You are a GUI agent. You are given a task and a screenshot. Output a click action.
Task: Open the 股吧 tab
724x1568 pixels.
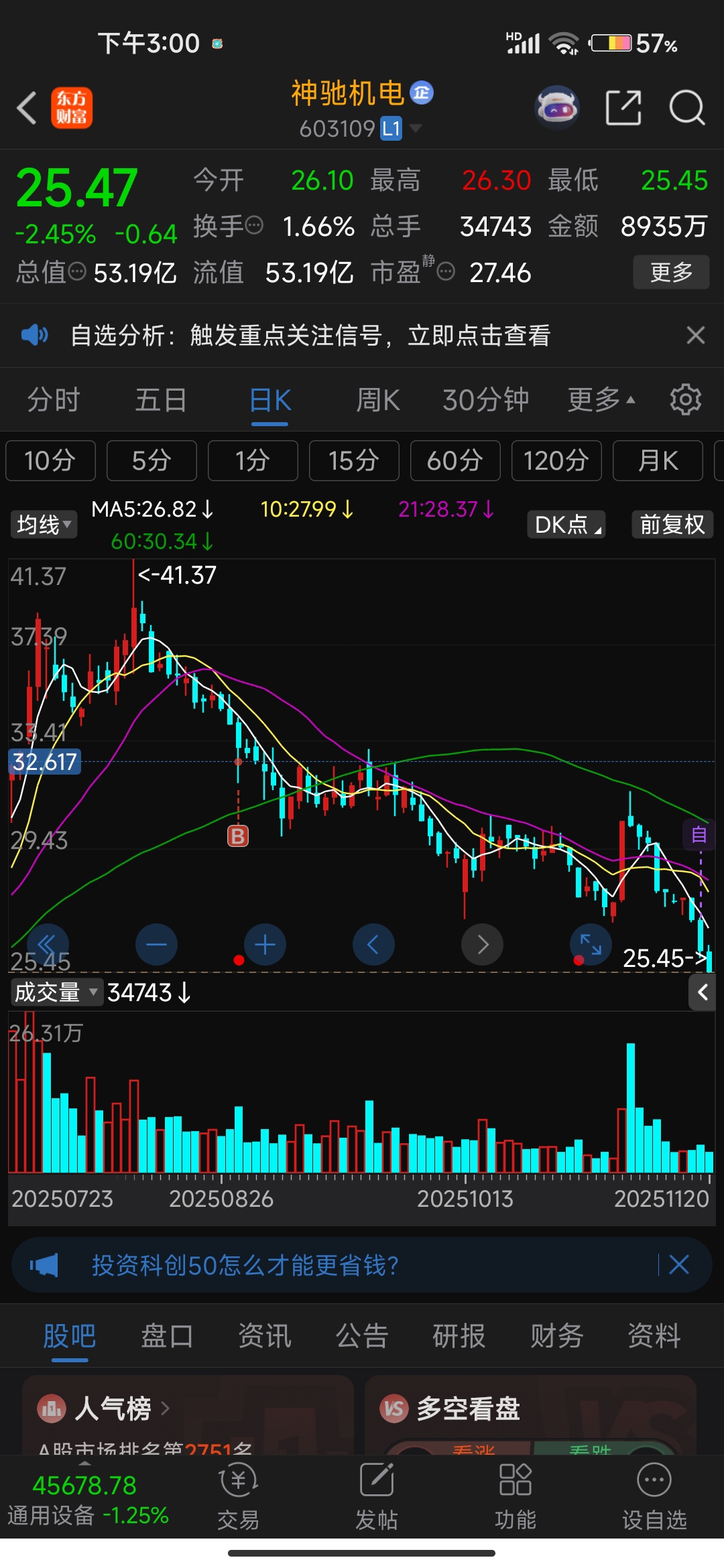[x=70, y=1336]
